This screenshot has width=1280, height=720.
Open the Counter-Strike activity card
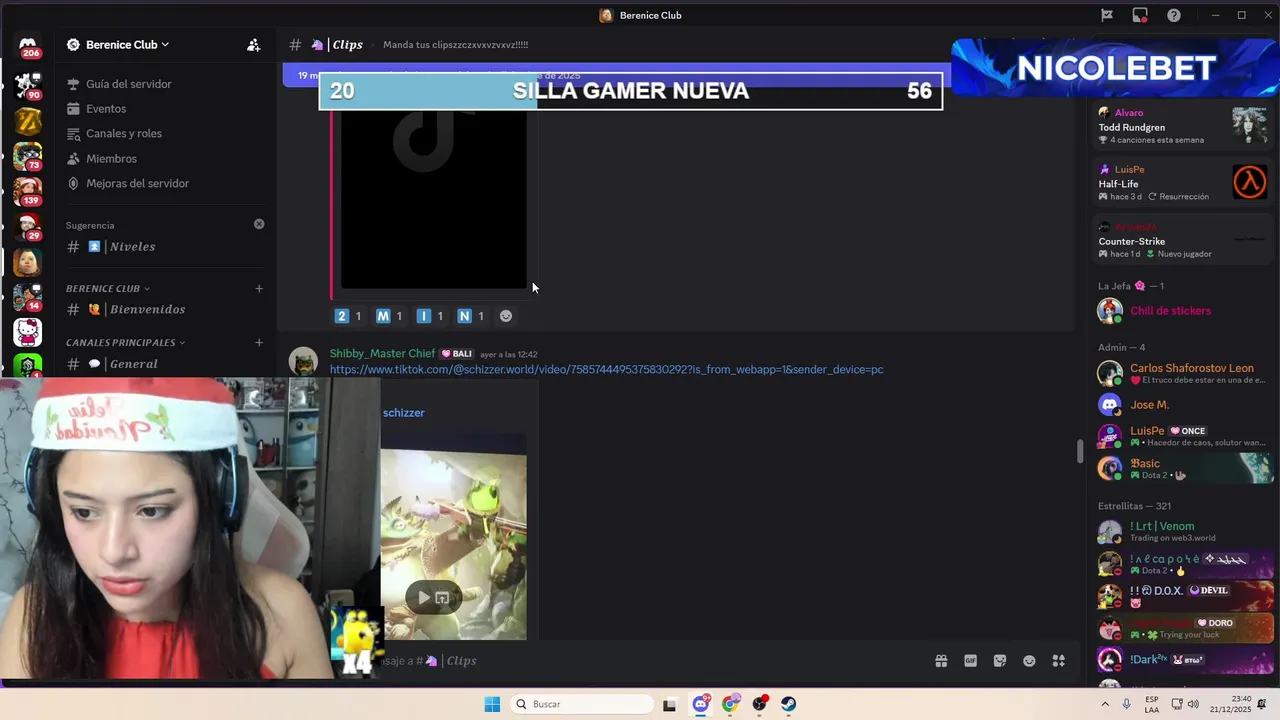[x=1182, y=240]
